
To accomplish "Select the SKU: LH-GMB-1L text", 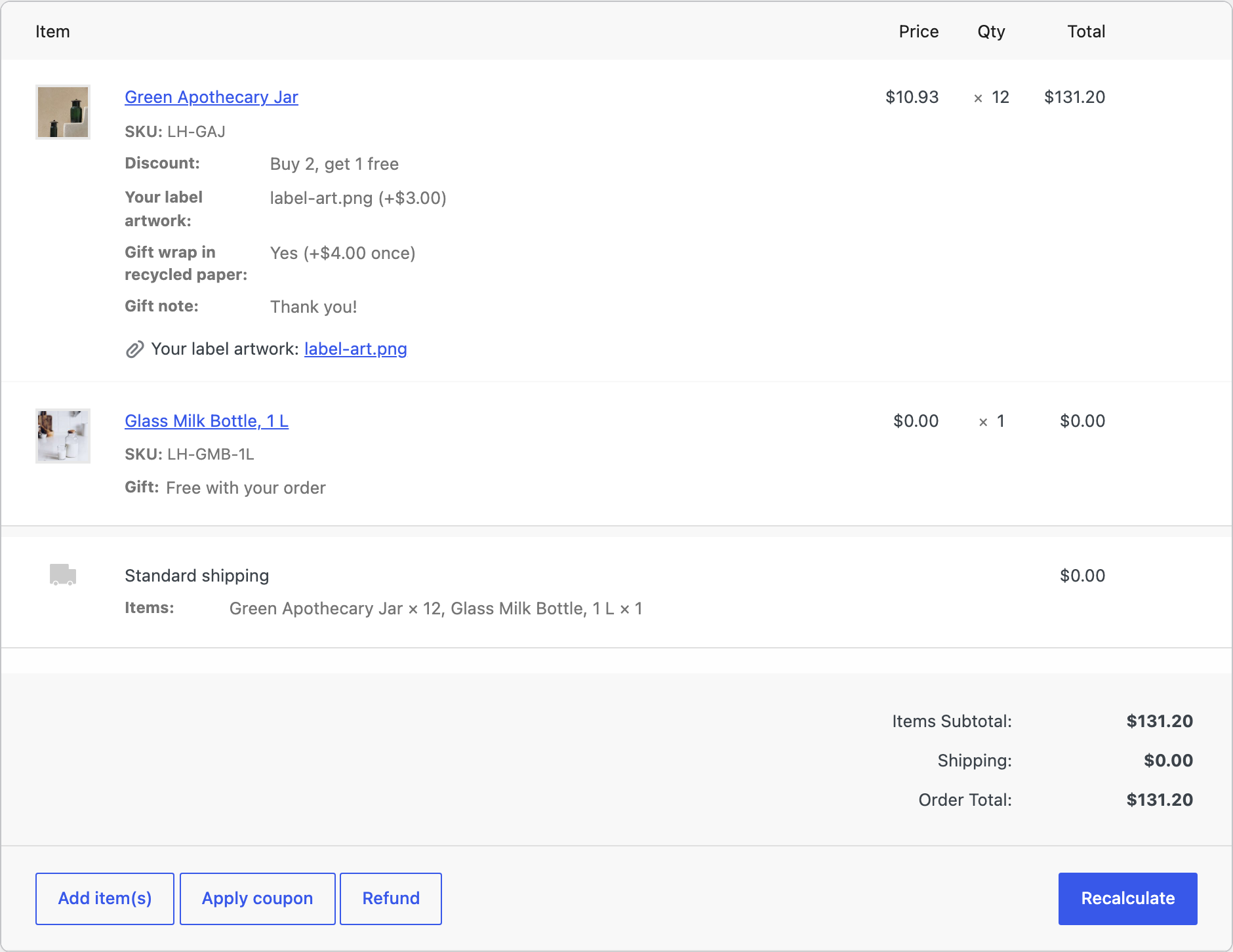I will tap(190, 454).
